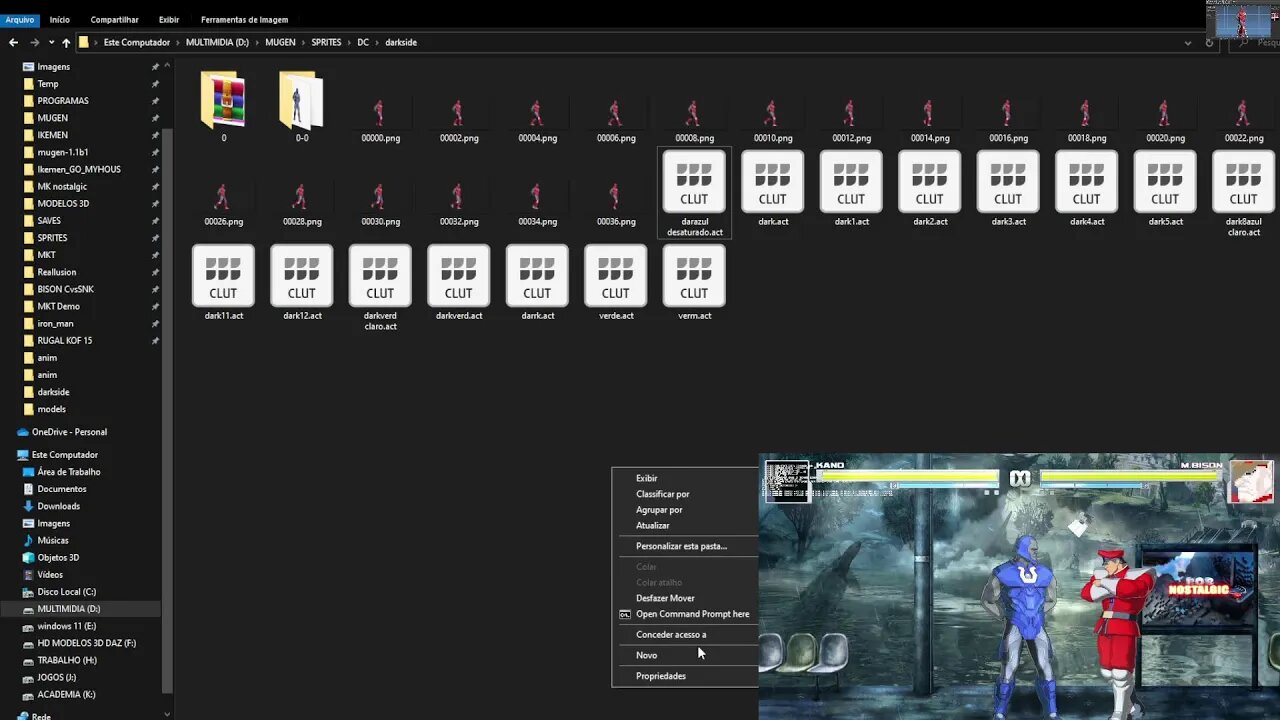The width and height of the screenshot is (1280, 720).
Task: Select the darkverd.act CLUT file
Action: click(459, 282)
